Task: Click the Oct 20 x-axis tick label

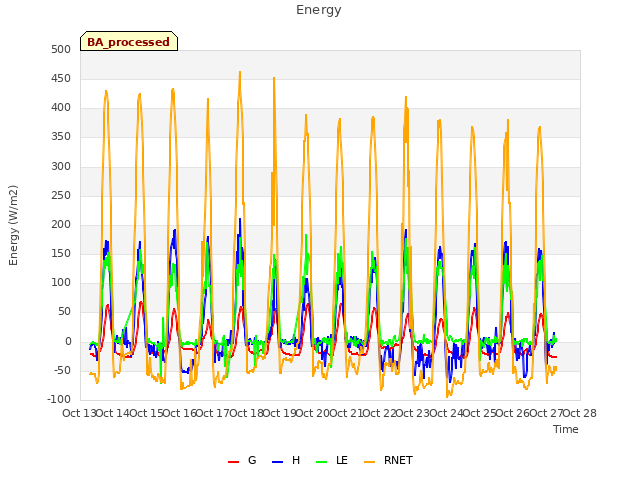Action: (313, 413)
